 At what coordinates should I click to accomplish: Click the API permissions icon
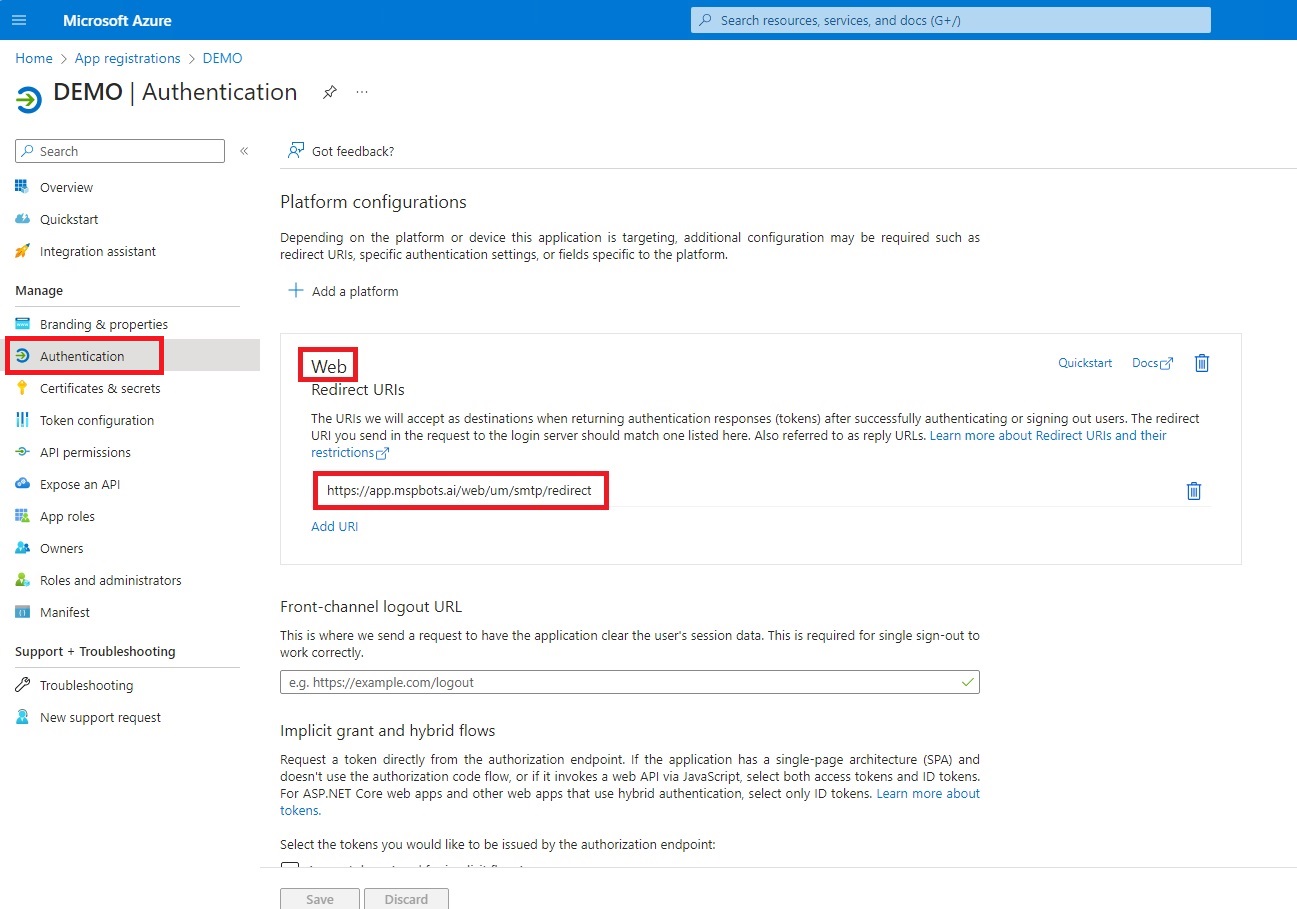pos(22,452)
